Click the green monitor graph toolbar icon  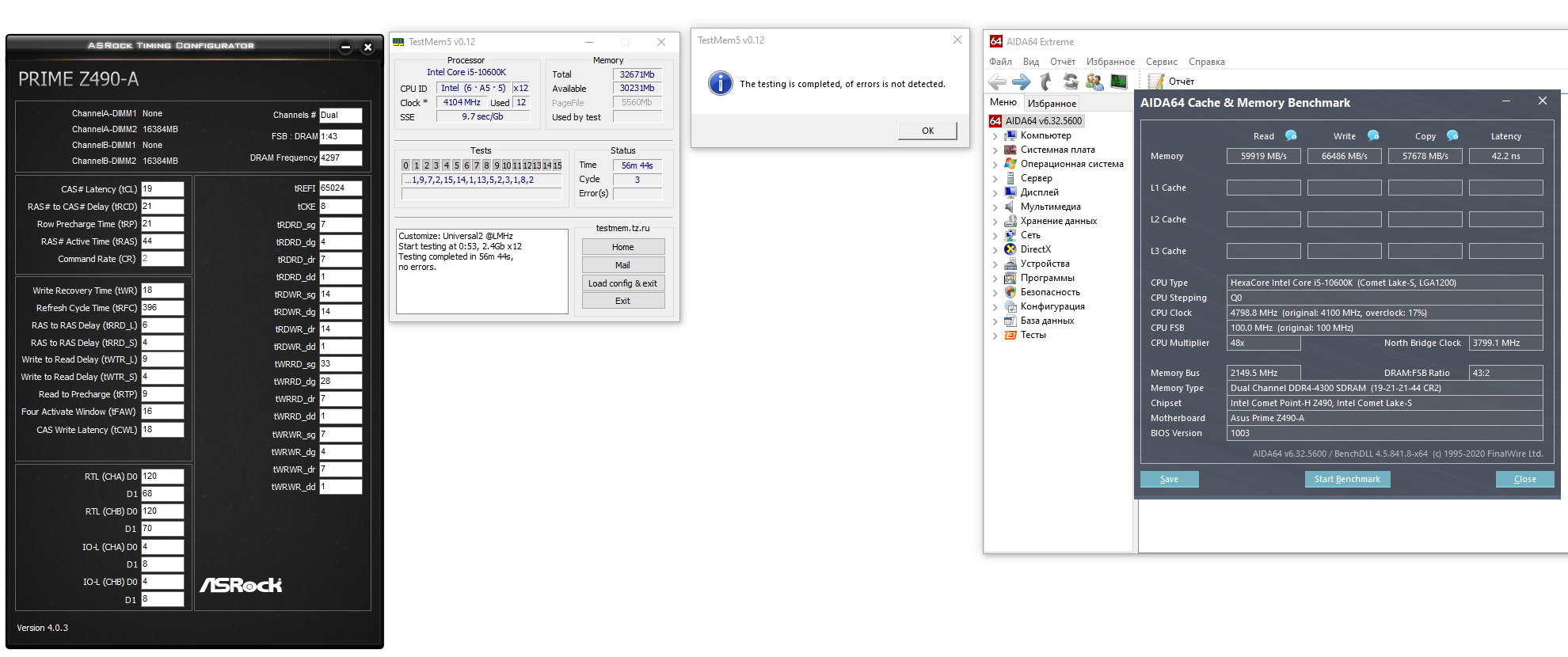pyautogui.click(x=1119, y=82)
